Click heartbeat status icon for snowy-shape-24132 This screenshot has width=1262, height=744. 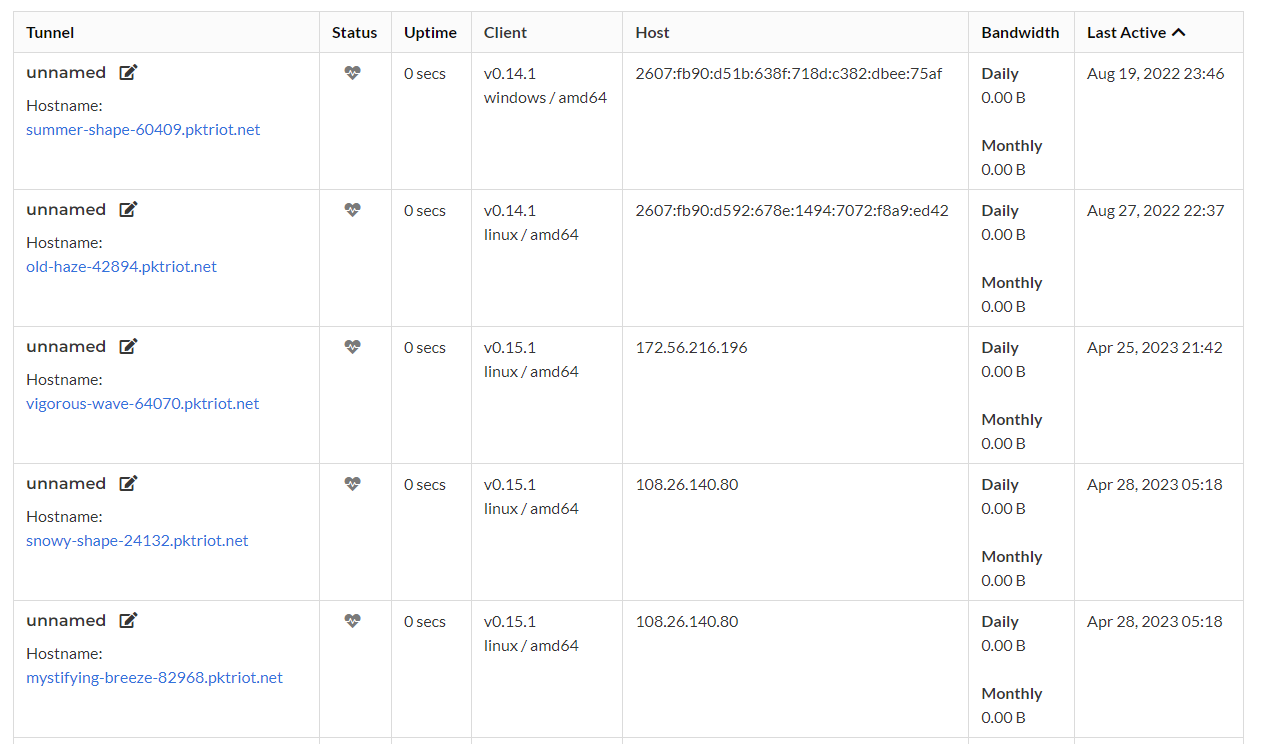tap(352, 484)
